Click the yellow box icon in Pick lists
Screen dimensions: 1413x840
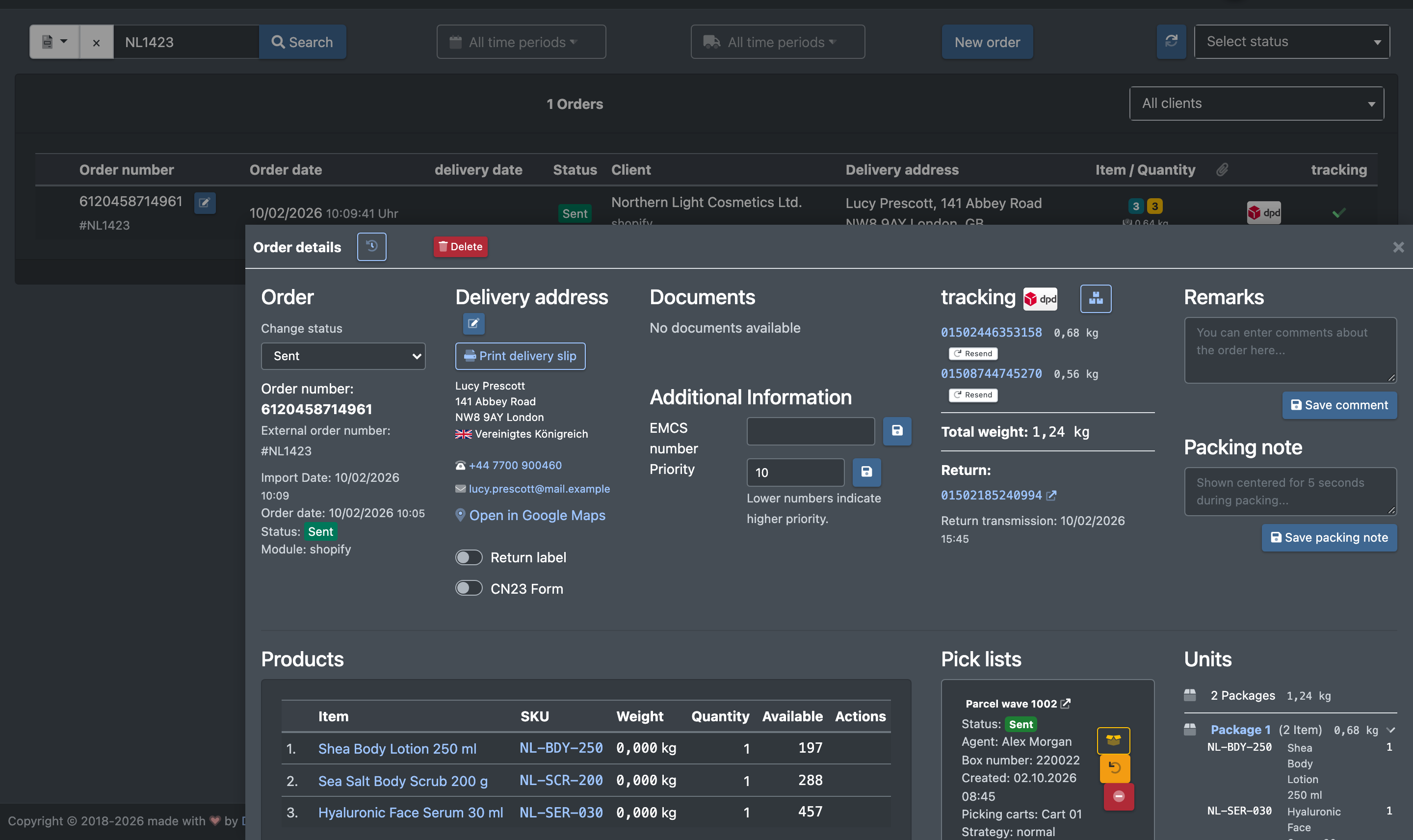coord(1113,740)
